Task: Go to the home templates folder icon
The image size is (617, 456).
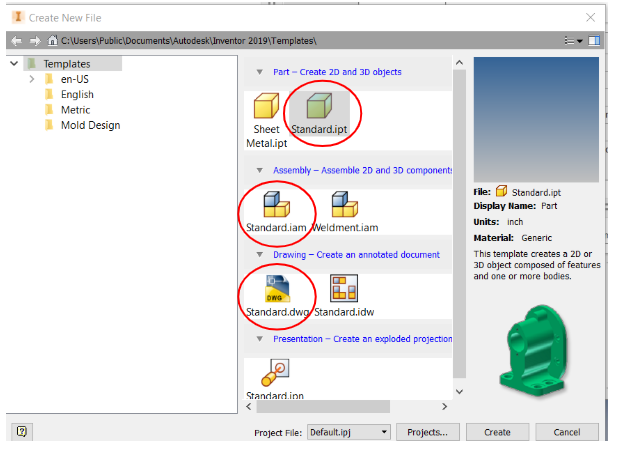Action: point(52,41)
